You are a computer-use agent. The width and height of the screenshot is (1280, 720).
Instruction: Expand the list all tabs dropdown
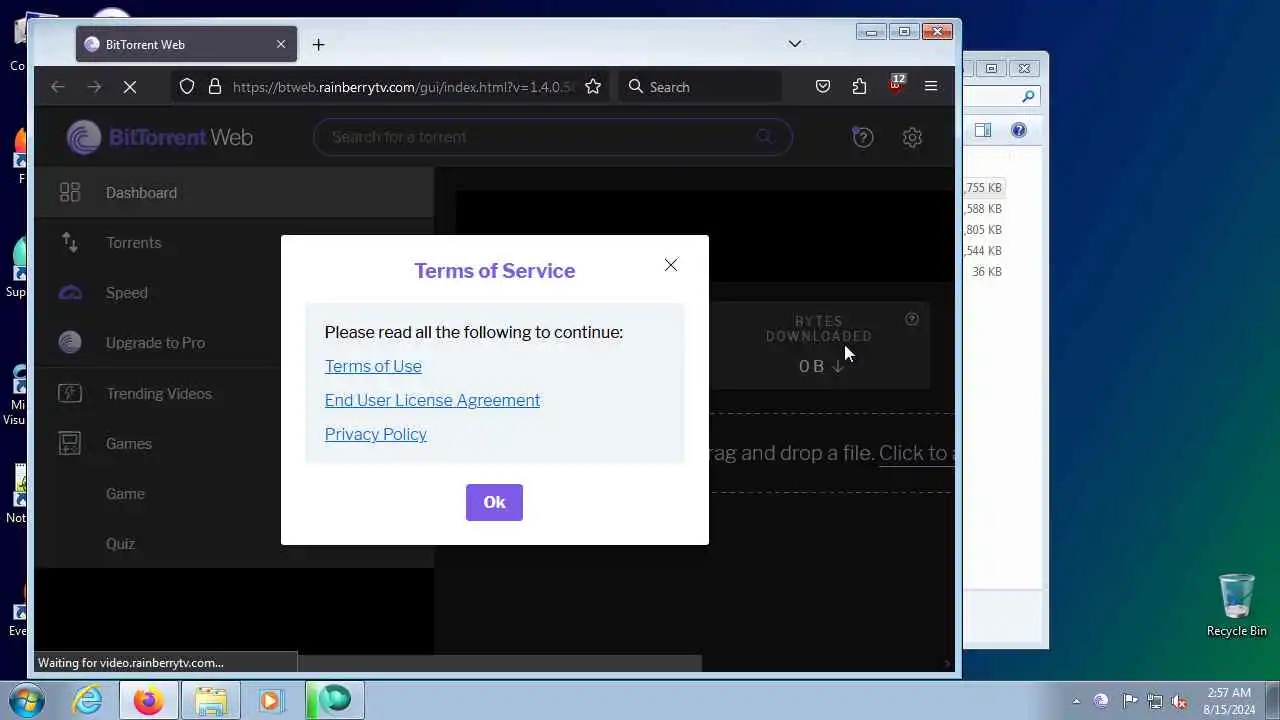[795, 44]
